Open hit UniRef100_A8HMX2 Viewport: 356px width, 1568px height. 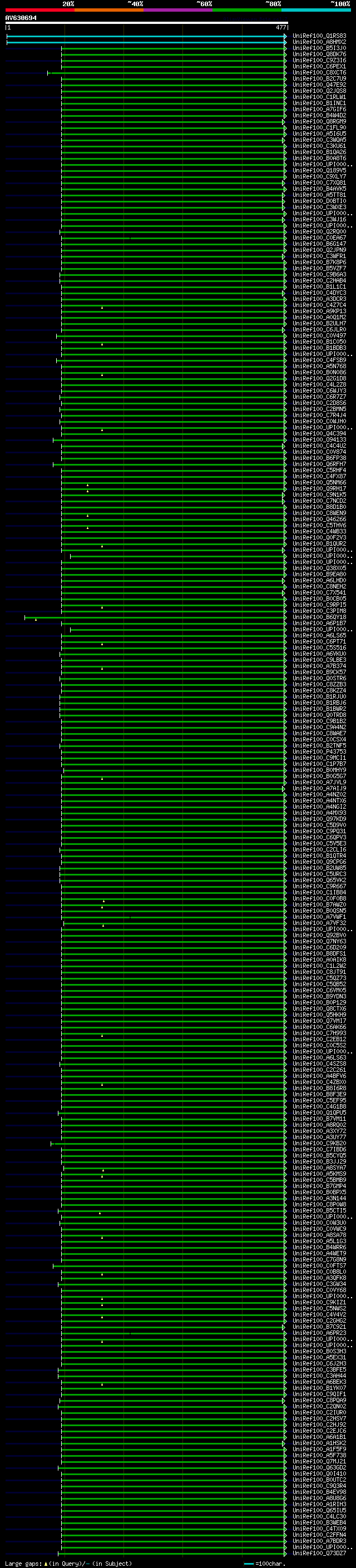click(x=319, y=42)
